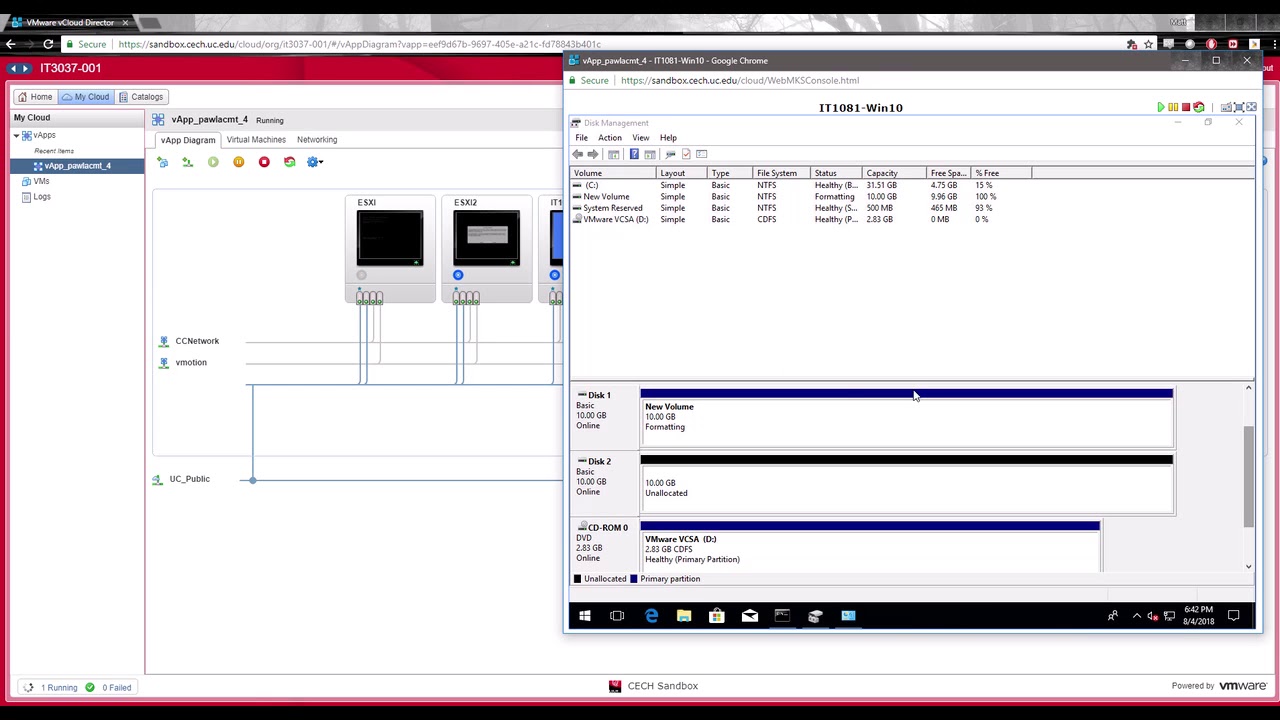The height and width of the screenshot is (720, 1280).
Task: Click Back arrow in Disk Management toolbar
Action: 577,154
